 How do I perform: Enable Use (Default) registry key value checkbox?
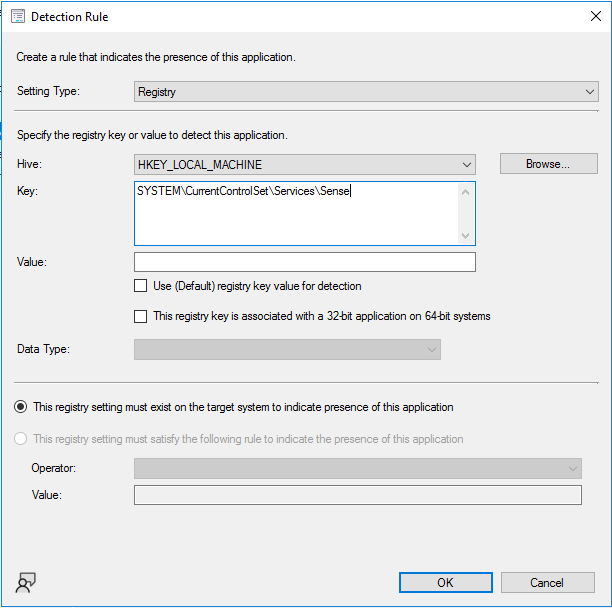(x=141, y=286)
